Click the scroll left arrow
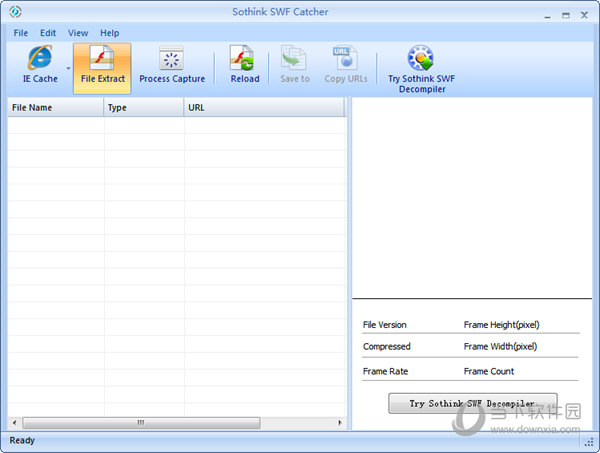 point(14,423)
